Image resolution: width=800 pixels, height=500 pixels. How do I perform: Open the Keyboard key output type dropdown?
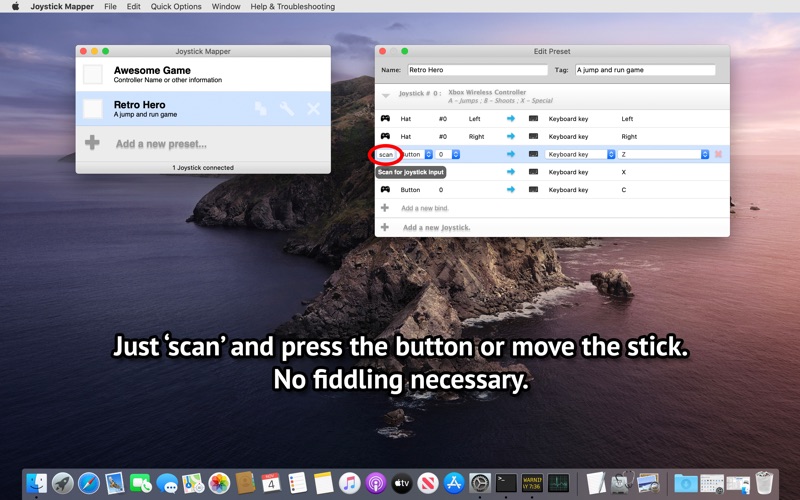[580, 154]
